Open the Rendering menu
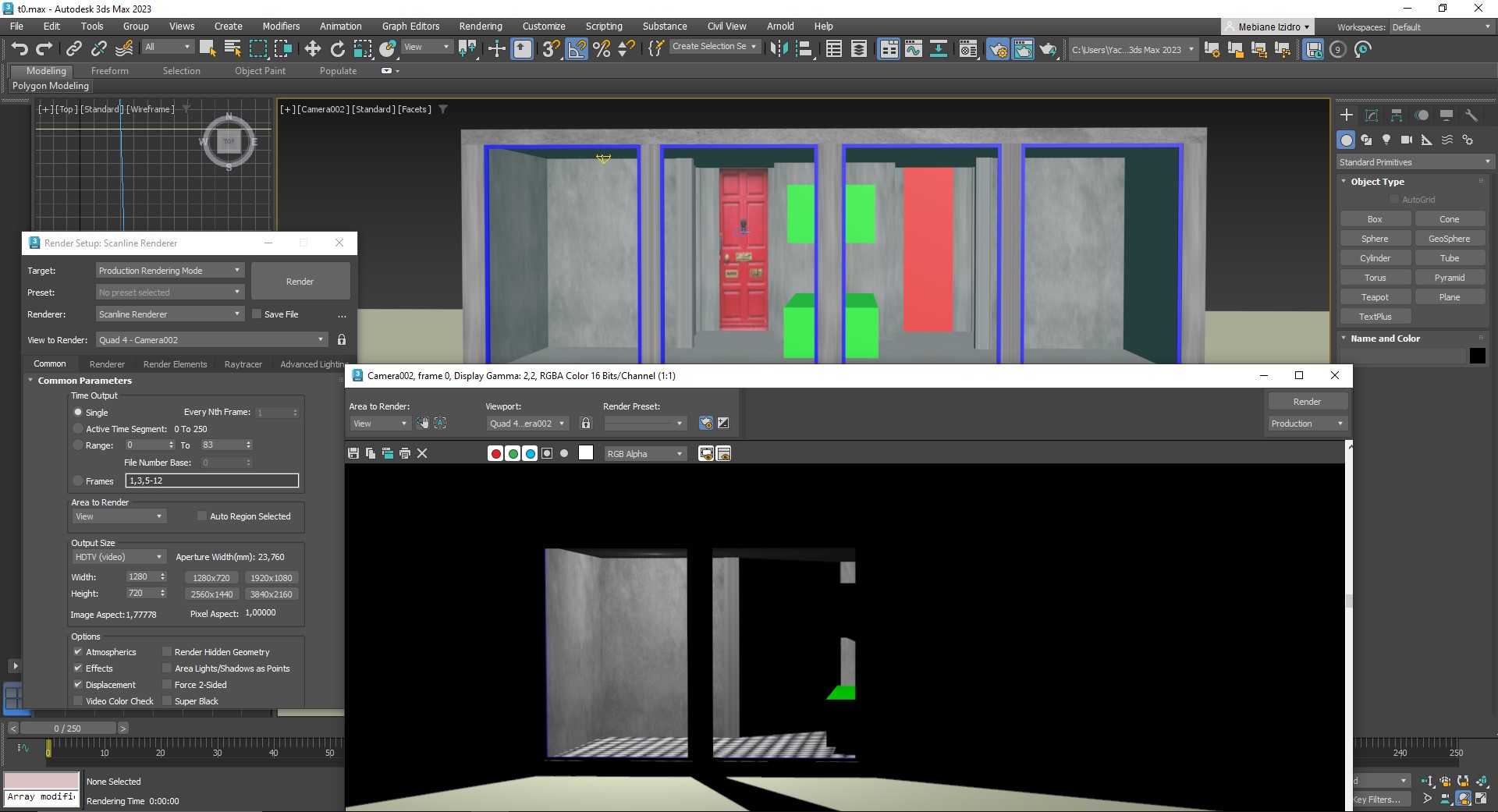The width and height of the screenshot is (1498, 812). coord(480,26)
